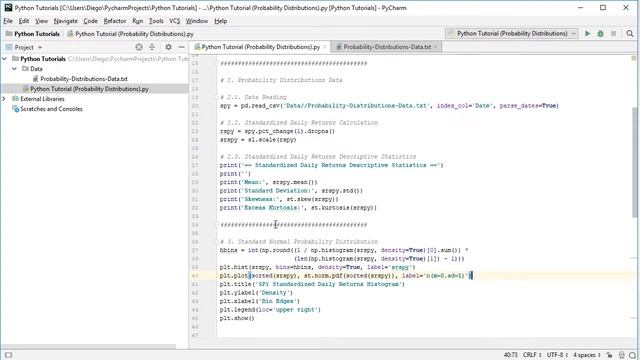The height and width of the screenshot is (360, 640).
Task: Open the Window menu
Action: click(197, 21)
